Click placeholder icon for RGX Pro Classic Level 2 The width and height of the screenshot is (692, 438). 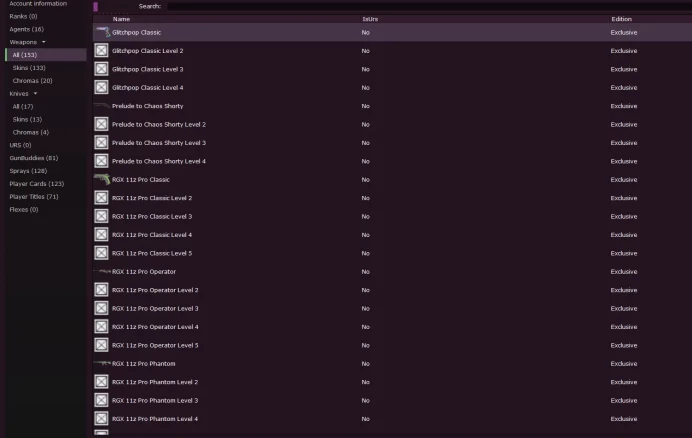pyautogui.click(x=102, y=198)
